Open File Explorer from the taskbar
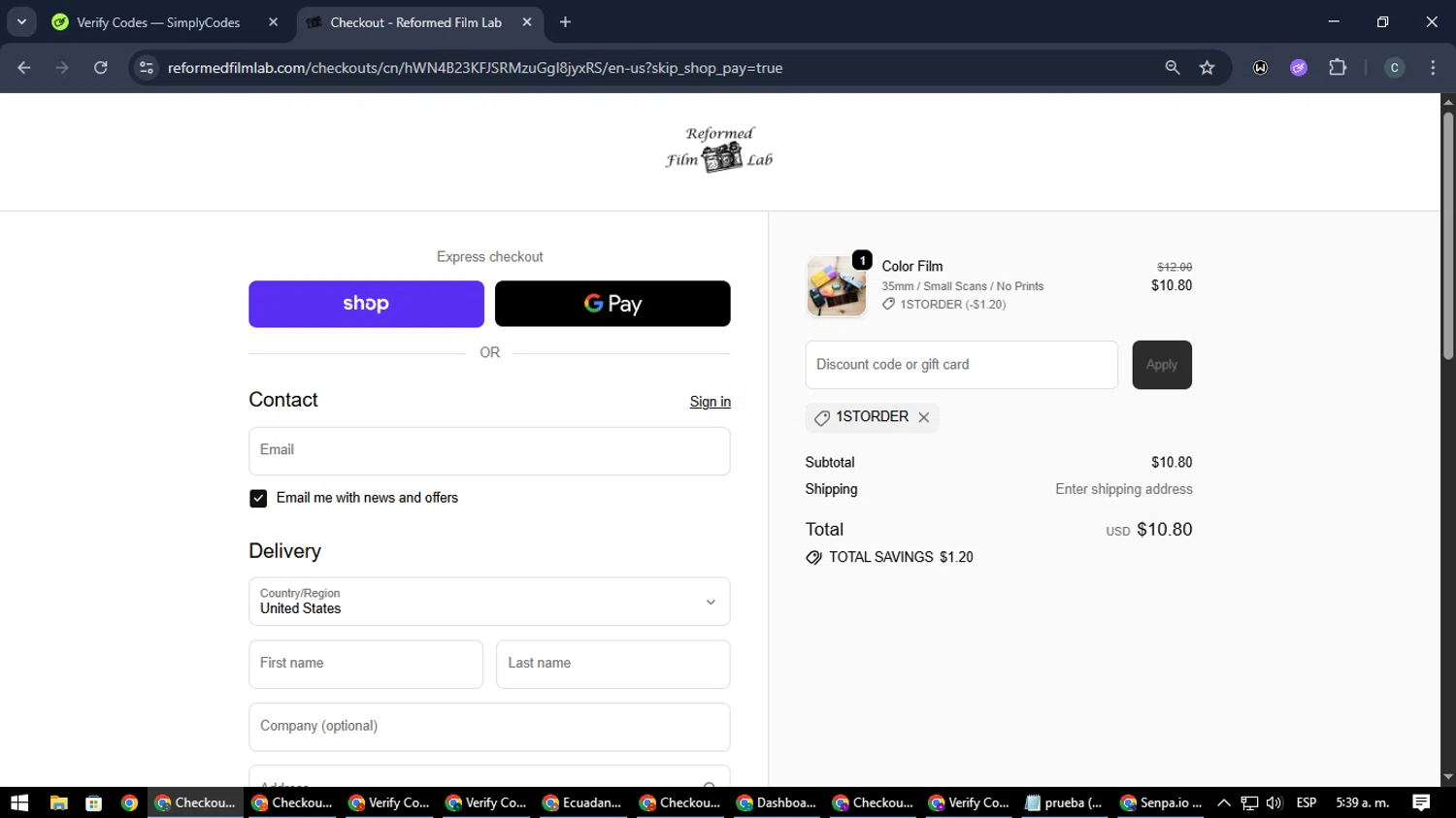Screen dimensions: 1456x818 pos(58,802)
